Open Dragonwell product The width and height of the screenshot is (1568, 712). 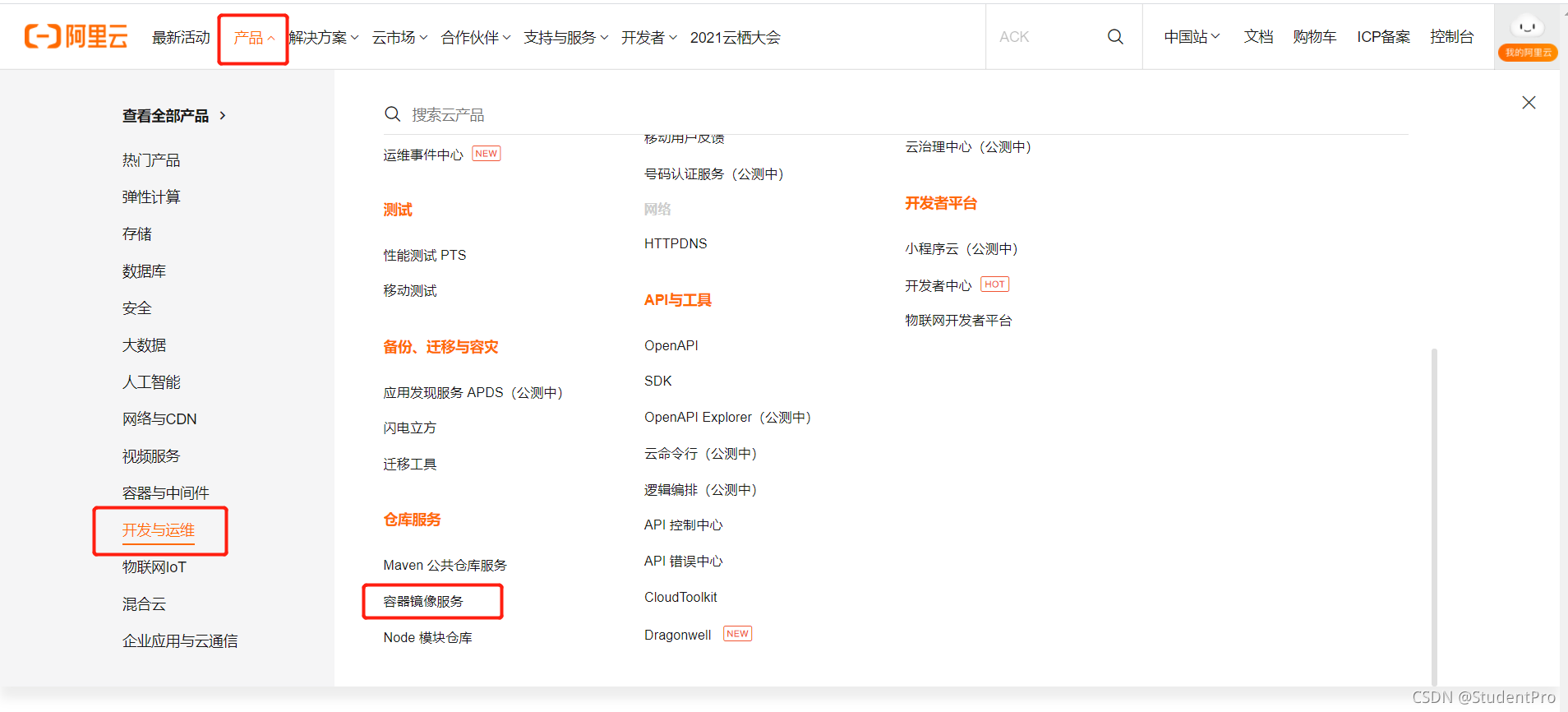click(678, 635)
